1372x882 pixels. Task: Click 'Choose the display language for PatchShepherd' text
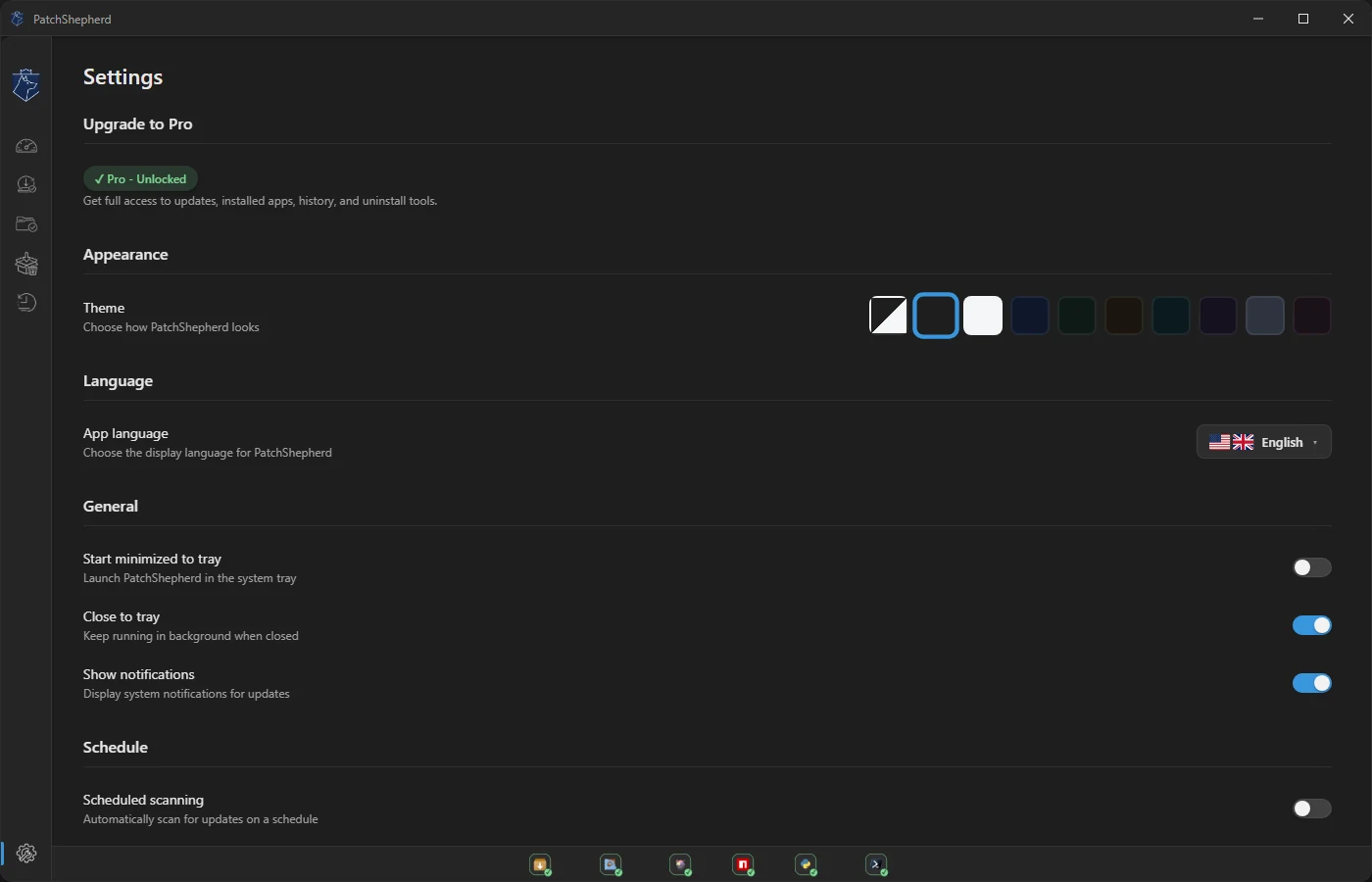pos(208,453)
